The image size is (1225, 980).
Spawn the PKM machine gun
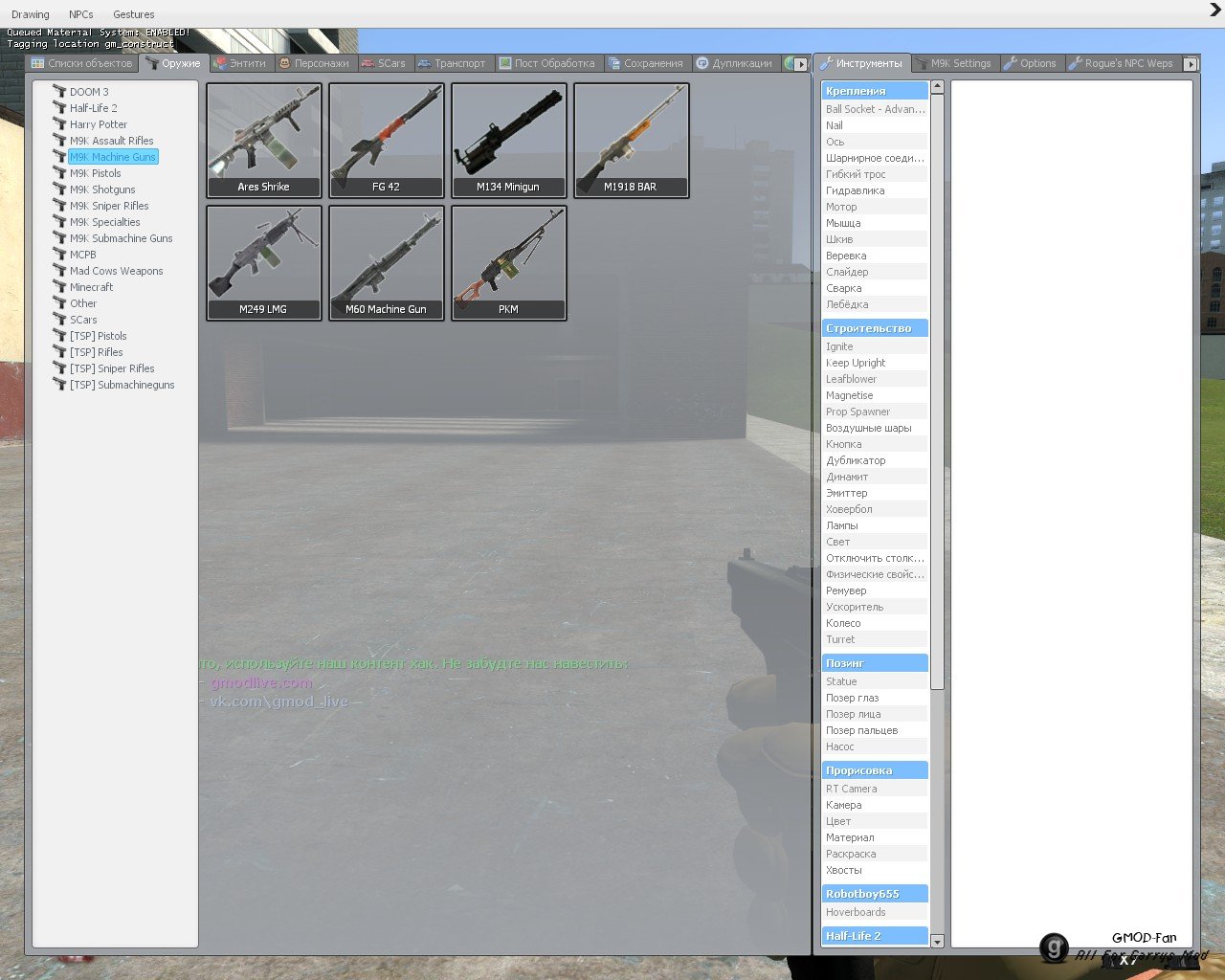[x=509, y=263]
